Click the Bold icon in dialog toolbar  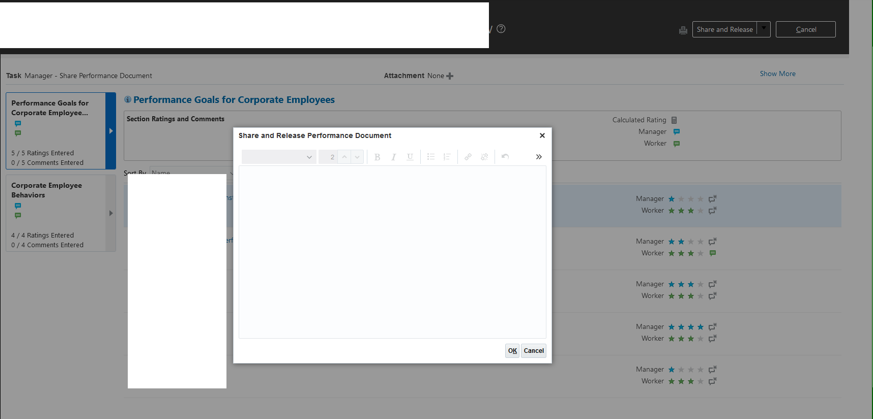coord(377,157)
